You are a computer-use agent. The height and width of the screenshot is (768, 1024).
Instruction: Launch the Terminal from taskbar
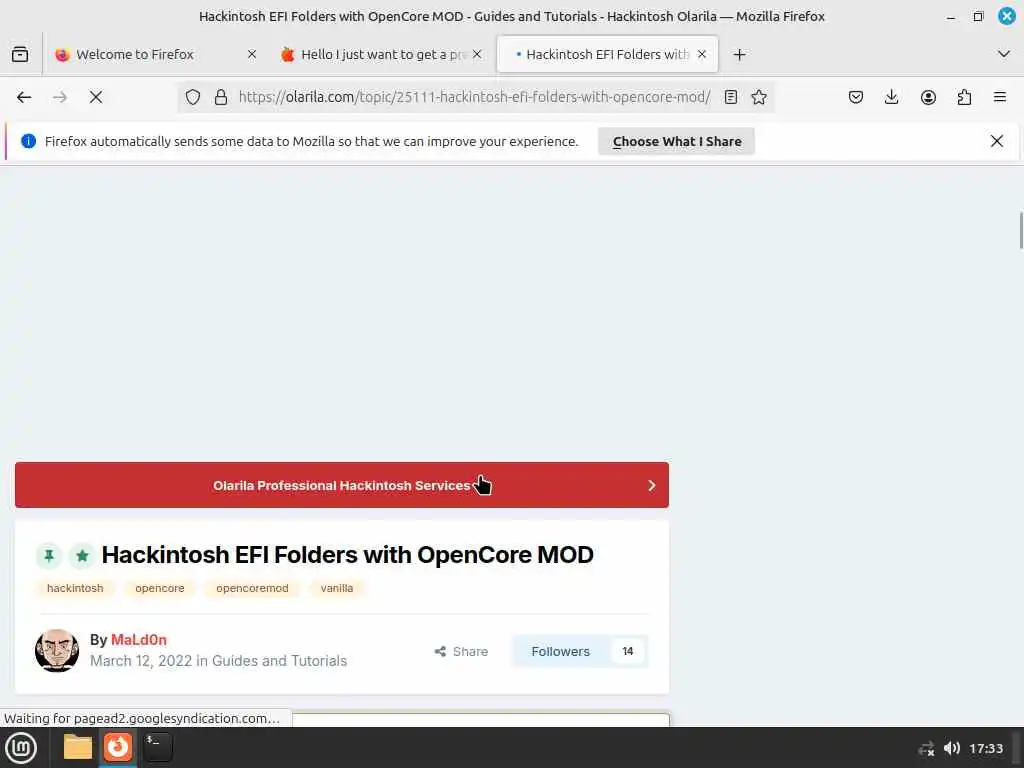[158, 747]
